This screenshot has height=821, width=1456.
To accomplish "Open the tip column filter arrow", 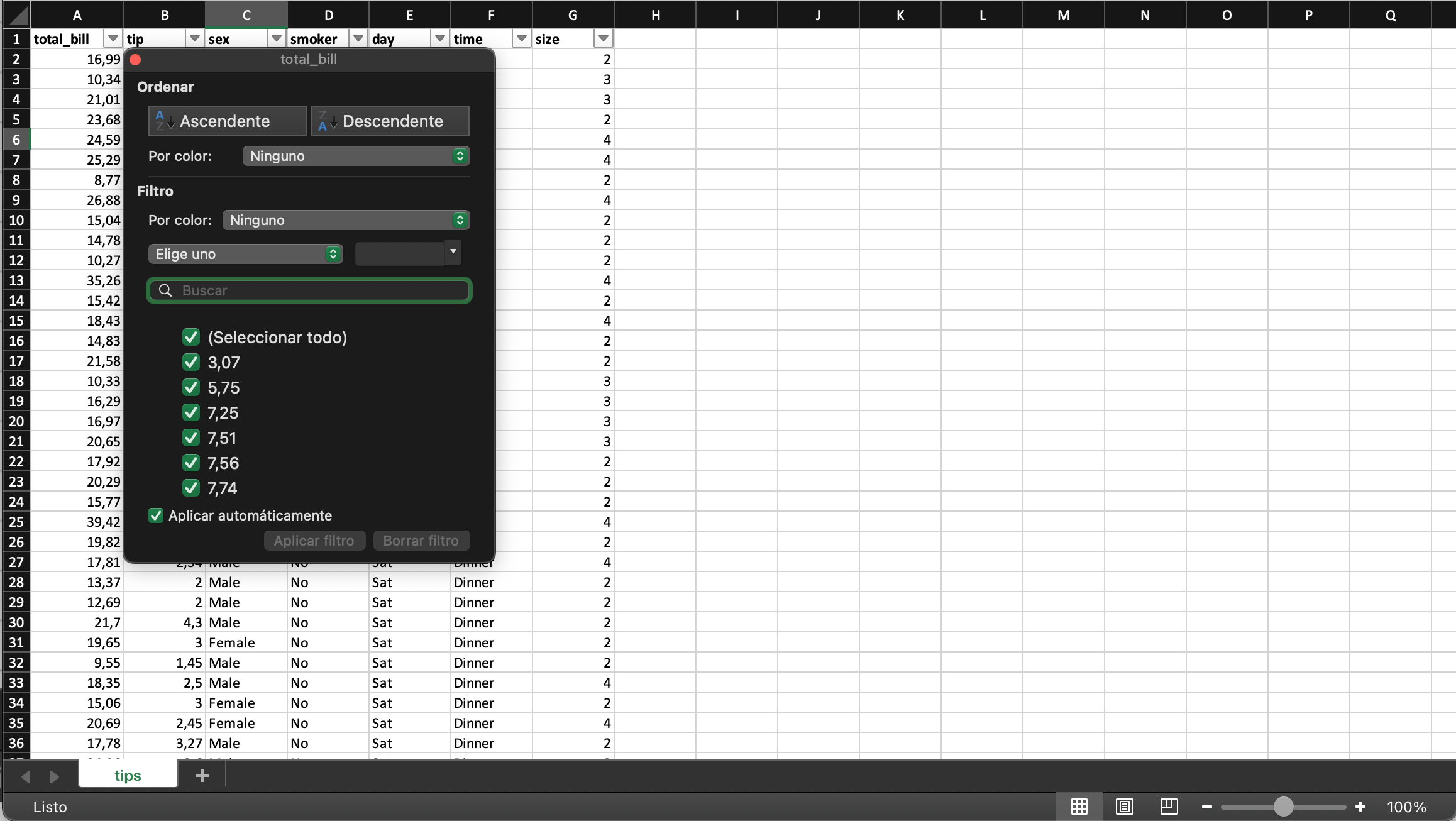I will click(x=195, y=39).
